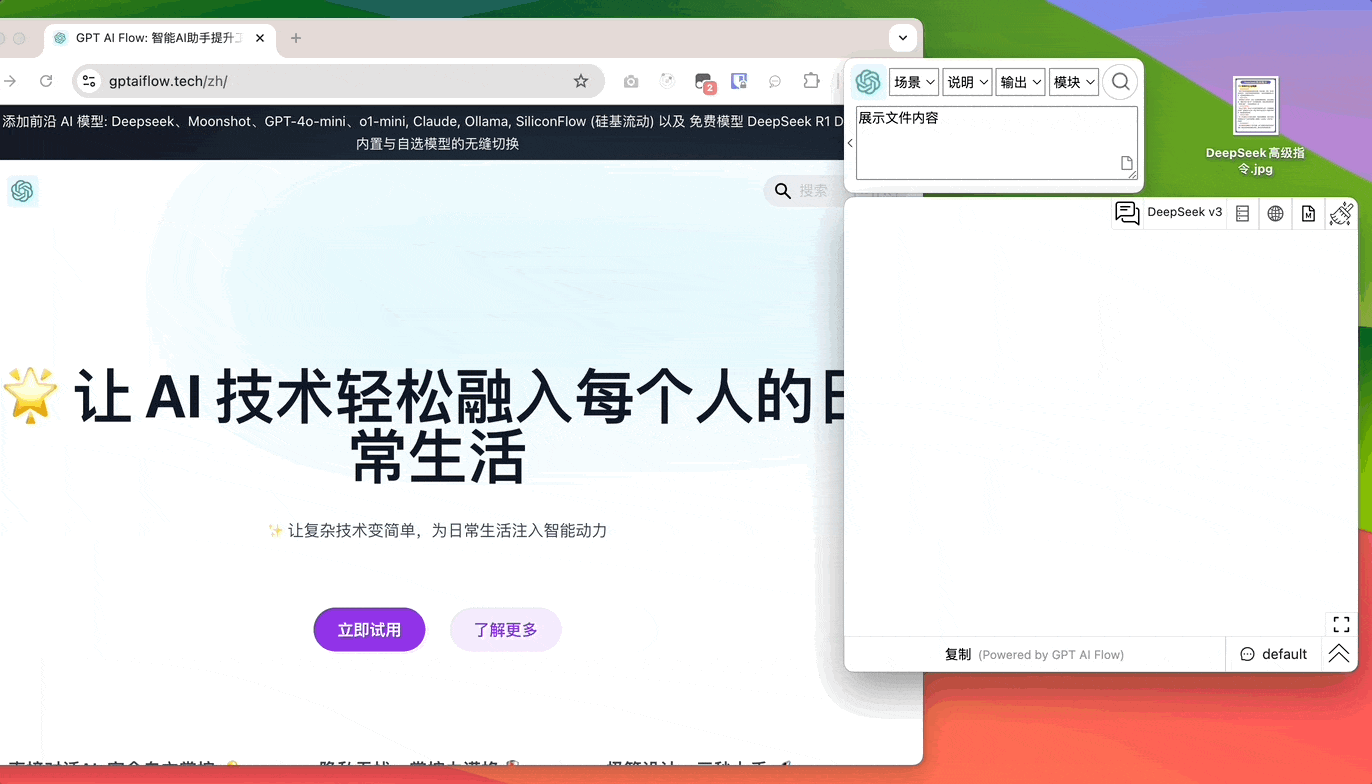Click the speech bubble extension icon

point(775,81)
